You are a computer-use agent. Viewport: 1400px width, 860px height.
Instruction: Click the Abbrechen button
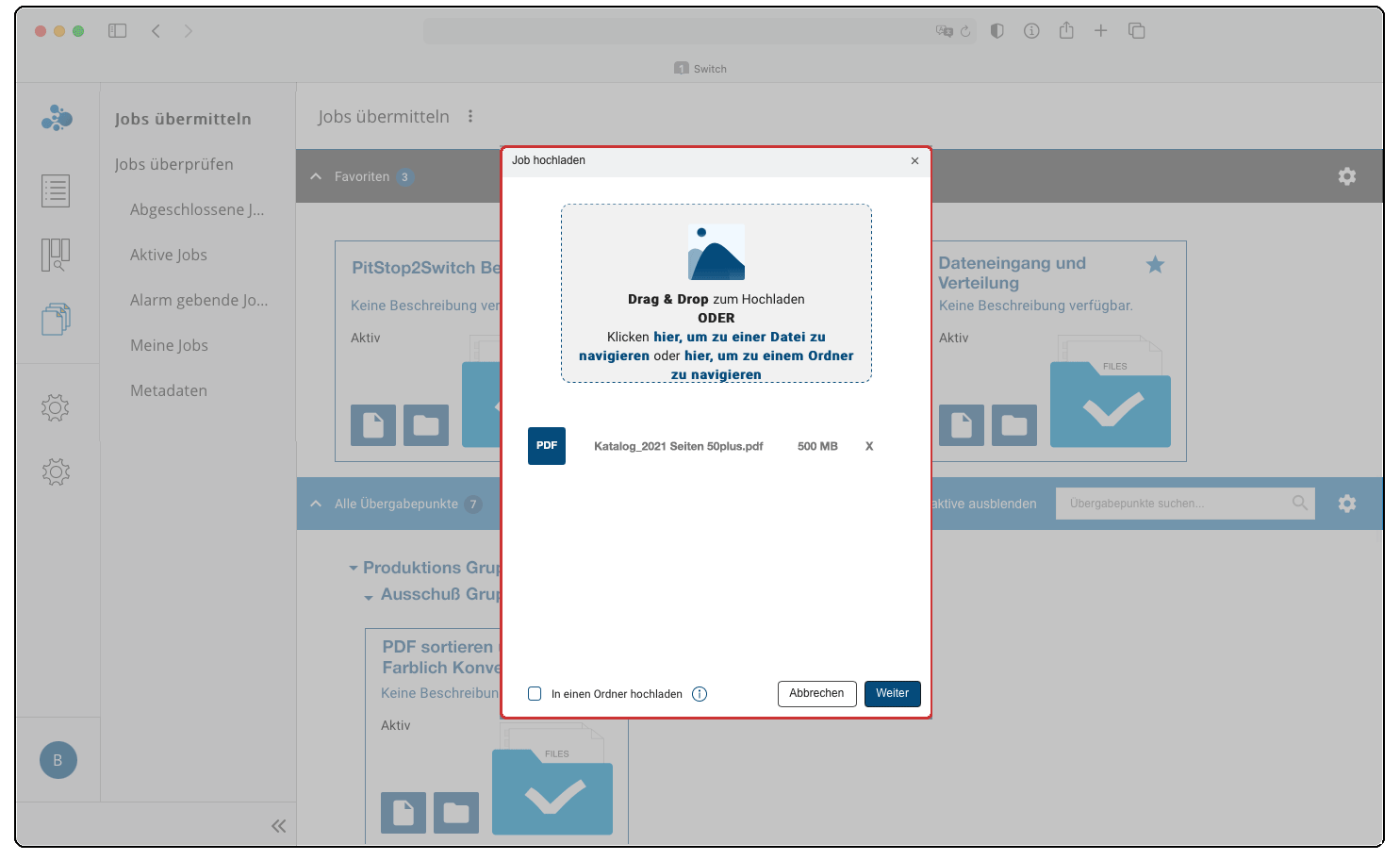(x=816, y=694)
